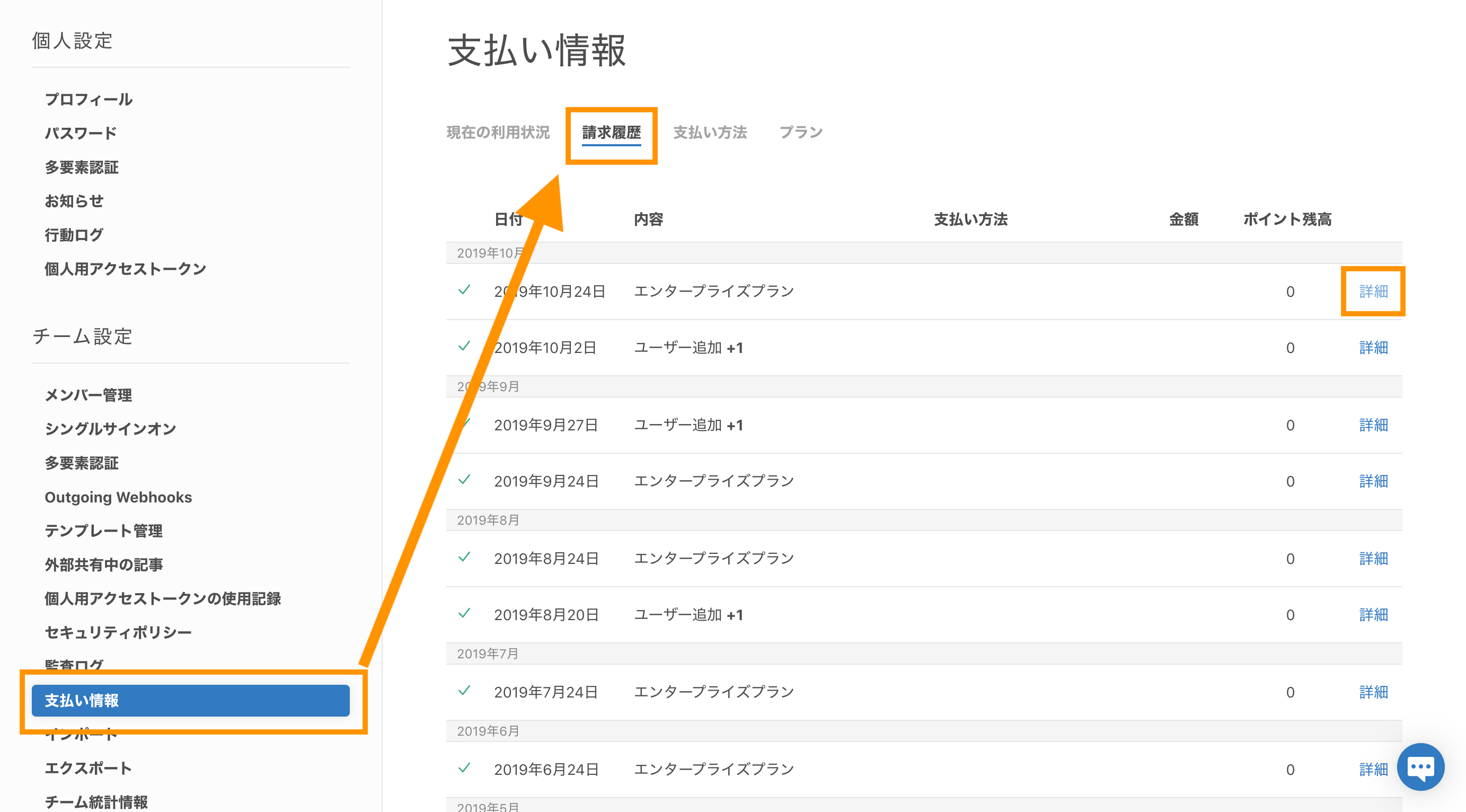Image resolution: width=1466 pixels, height=812 pixels.
Task: Open エクスポート in the sidebar
Action: tap(88, 767)
